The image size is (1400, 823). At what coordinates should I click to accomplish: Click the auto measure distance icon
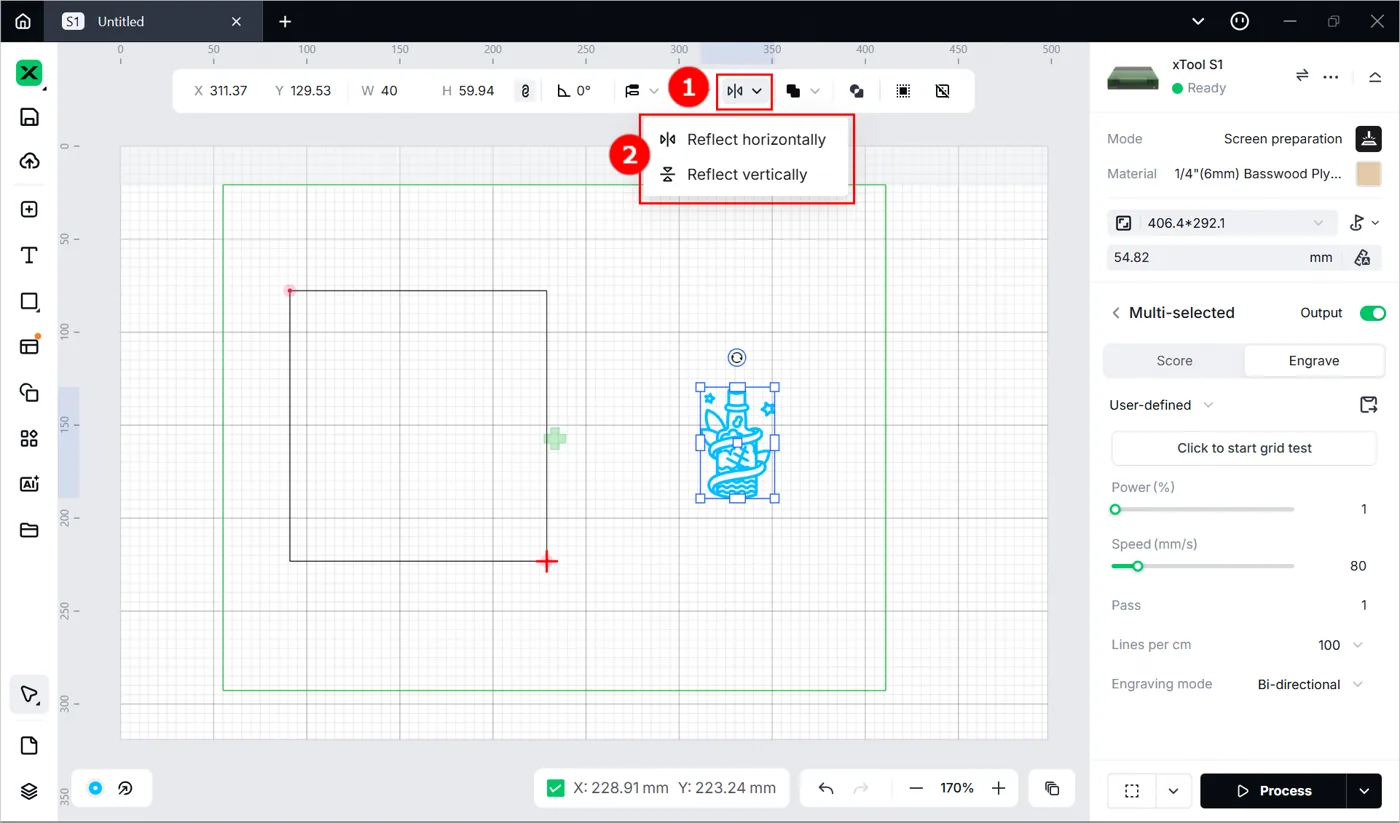coord(1362,257)
